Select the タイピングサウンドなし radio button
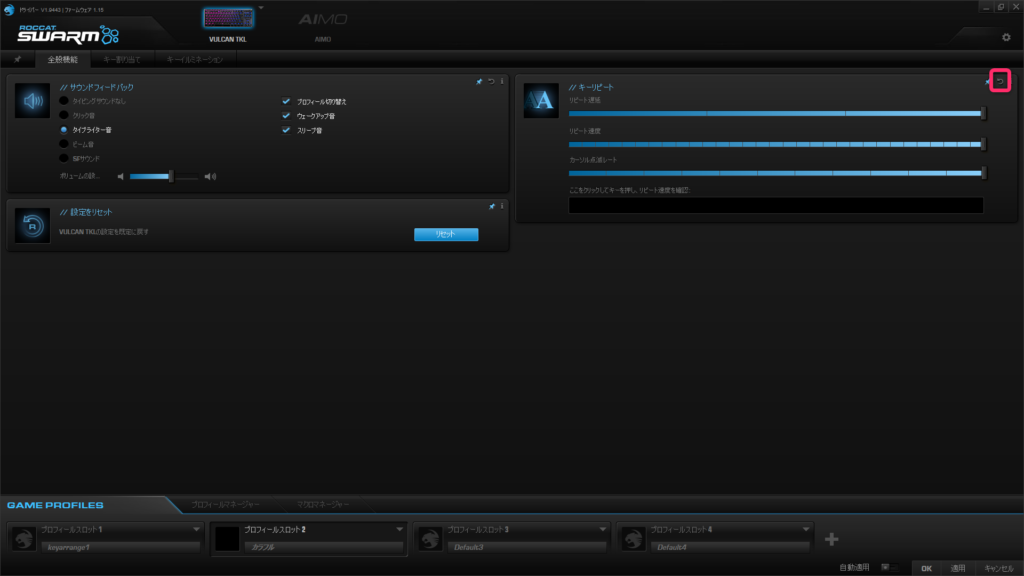Image resolution: width=1024 pixels, height=576 pixels. click(x=63, y=101)
